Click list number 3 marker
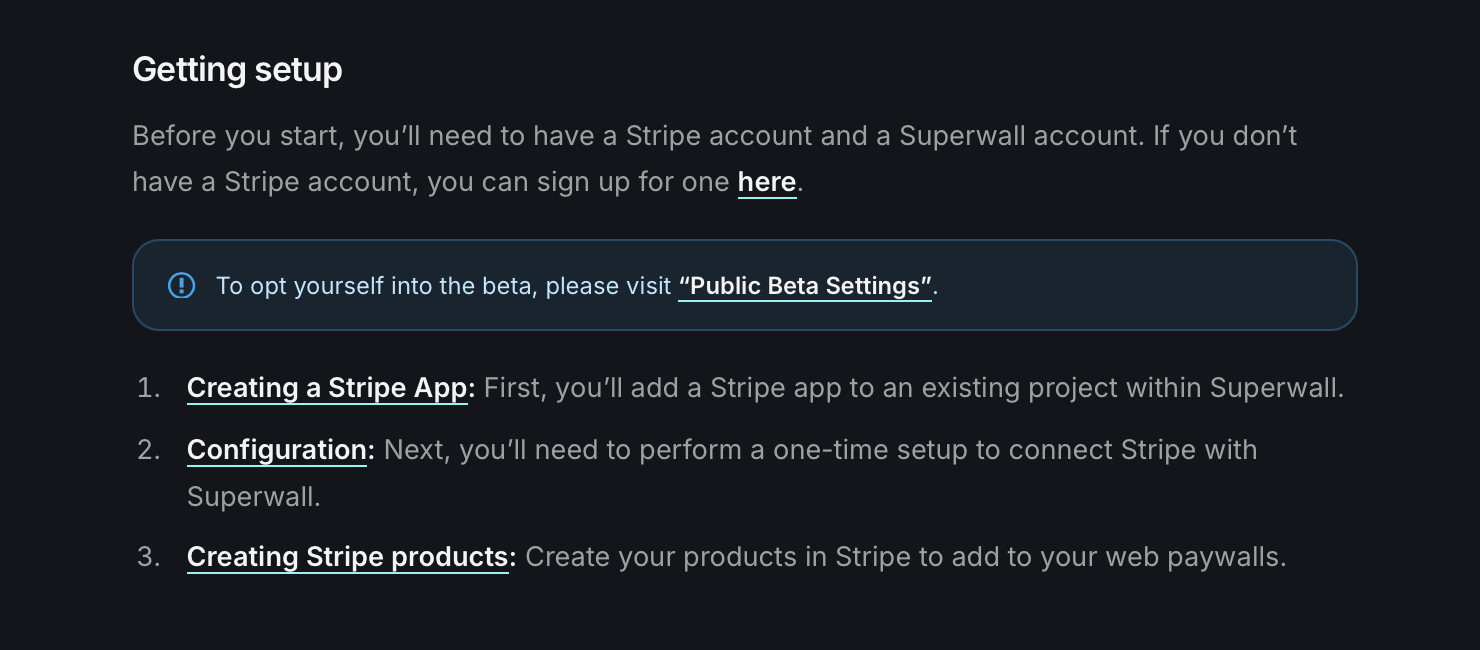 click(148, 557)
